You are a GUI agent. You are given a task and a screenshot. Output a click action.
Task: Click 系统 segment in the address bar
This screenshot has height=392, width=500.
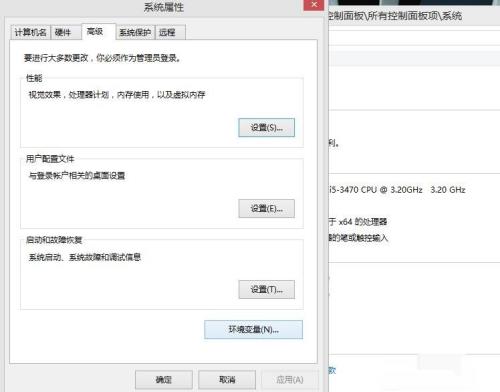point(452,16)
